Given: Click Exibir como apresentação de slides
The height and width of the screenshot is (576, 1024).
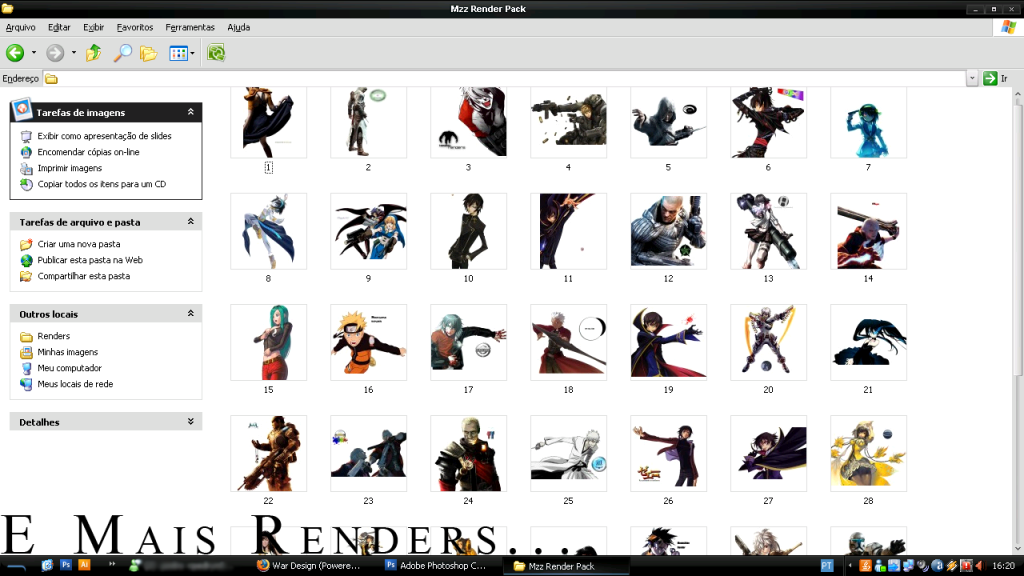Looking at the screenshot, I should click(x=104, y=136).
